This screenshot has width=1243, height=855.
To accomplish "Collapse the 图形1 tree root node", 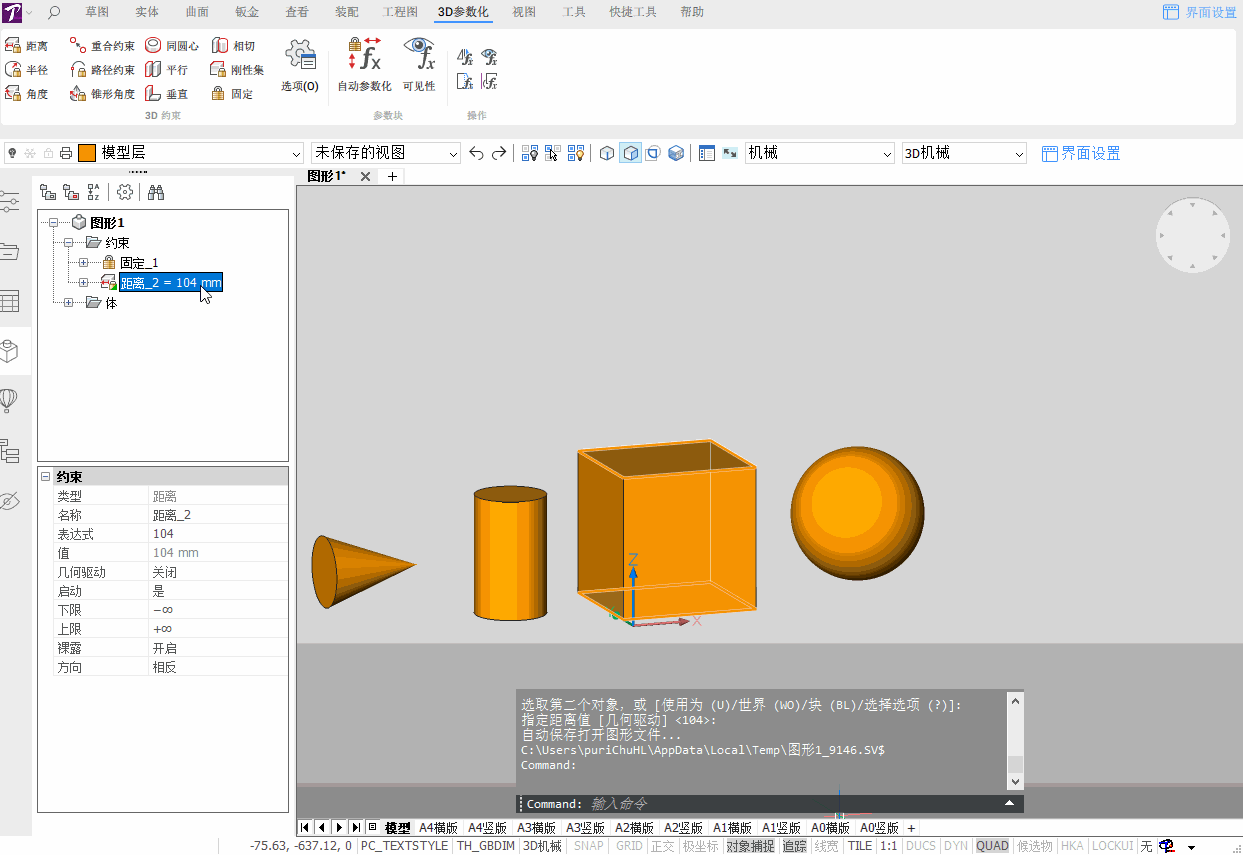I will point(54,223).
